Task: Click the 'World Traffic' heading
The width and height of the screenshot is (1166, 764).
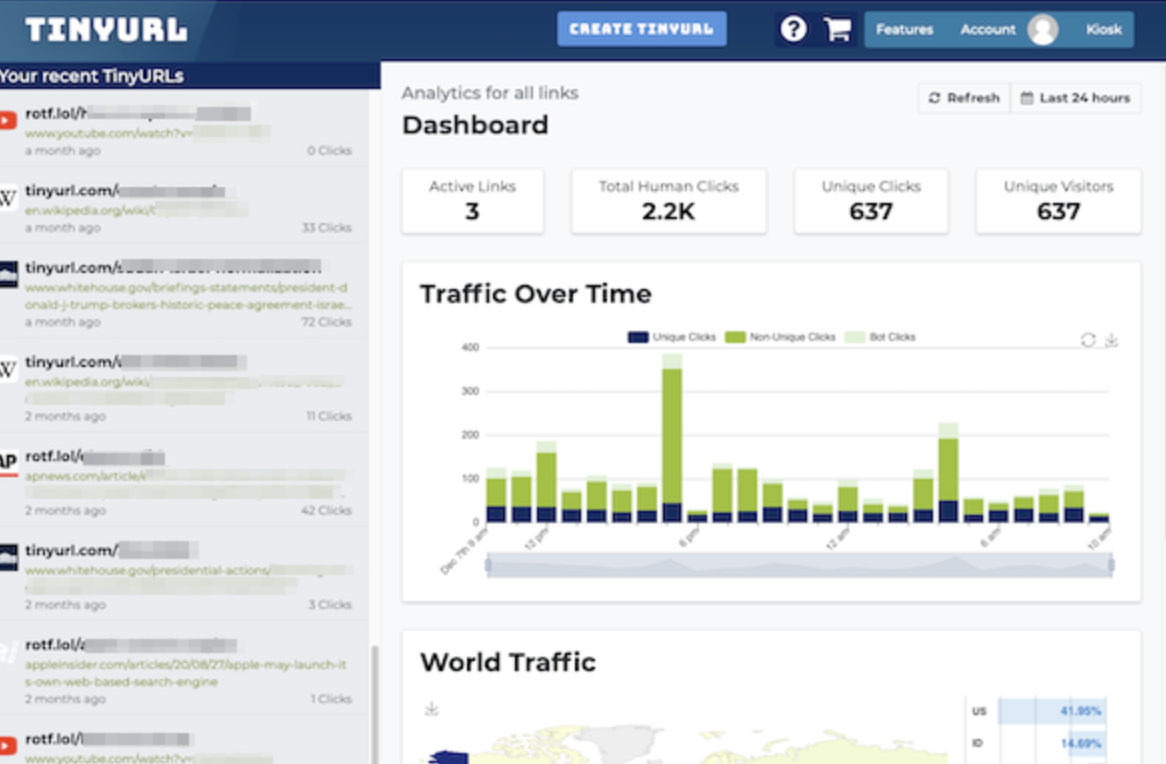Action: [508, 662]
